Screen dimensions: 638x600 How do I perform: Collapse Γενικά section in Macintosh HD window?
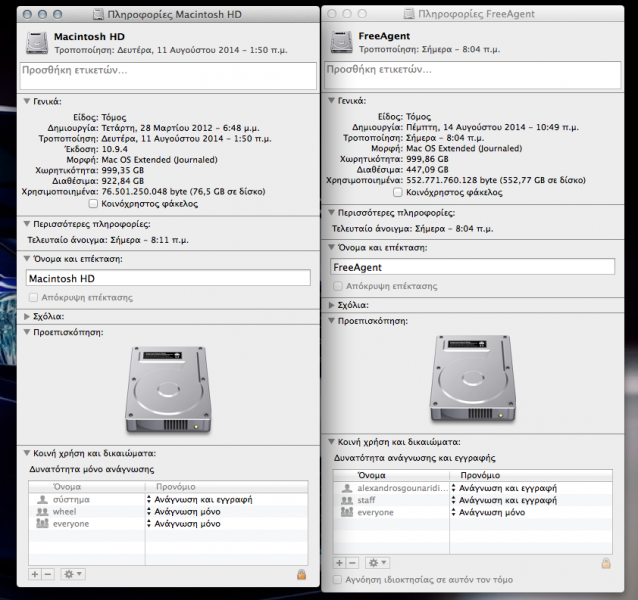click(27, 101)
